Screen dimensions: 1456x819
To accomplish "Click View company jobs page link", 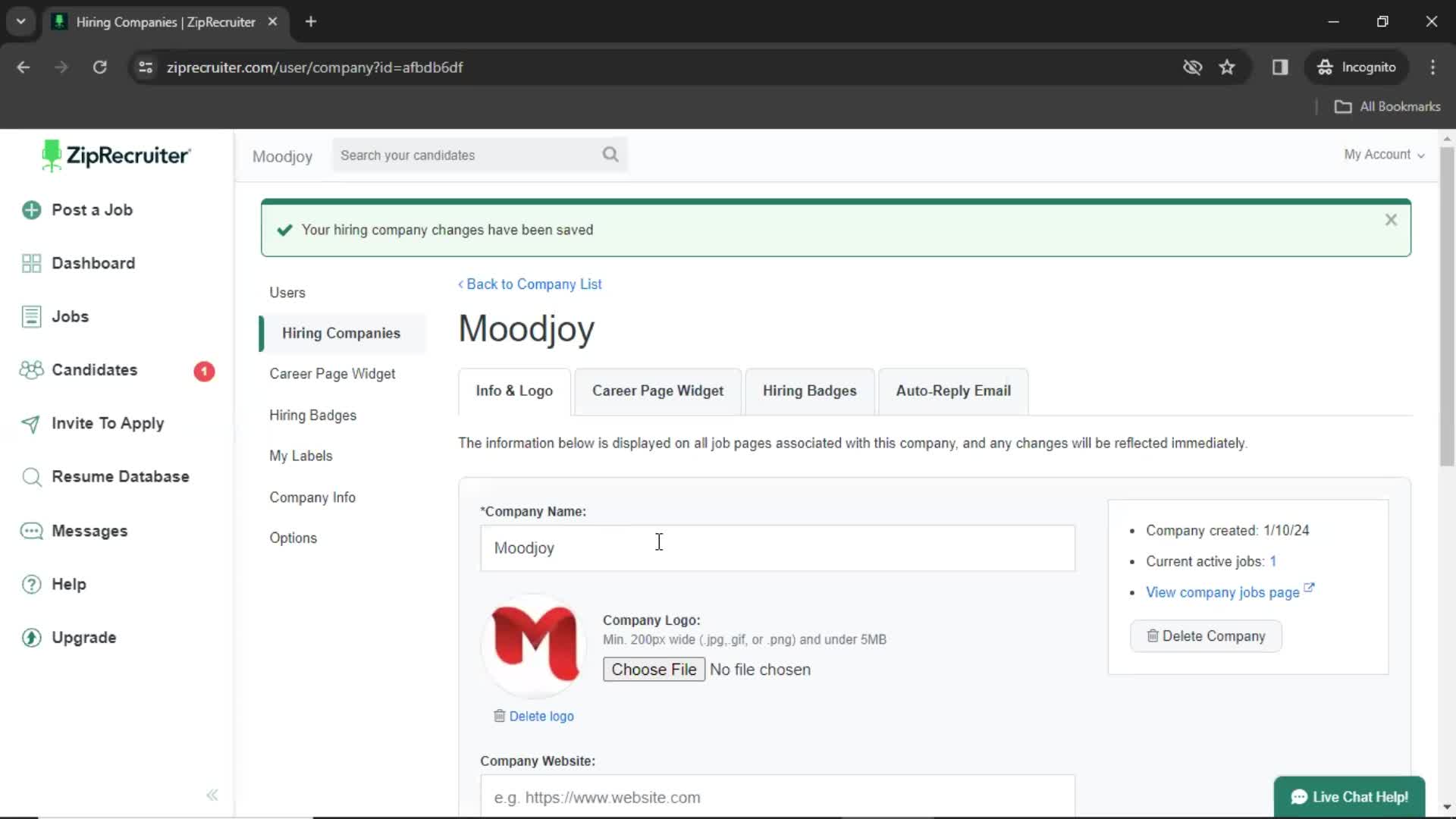I will (x=1222, y=592).
